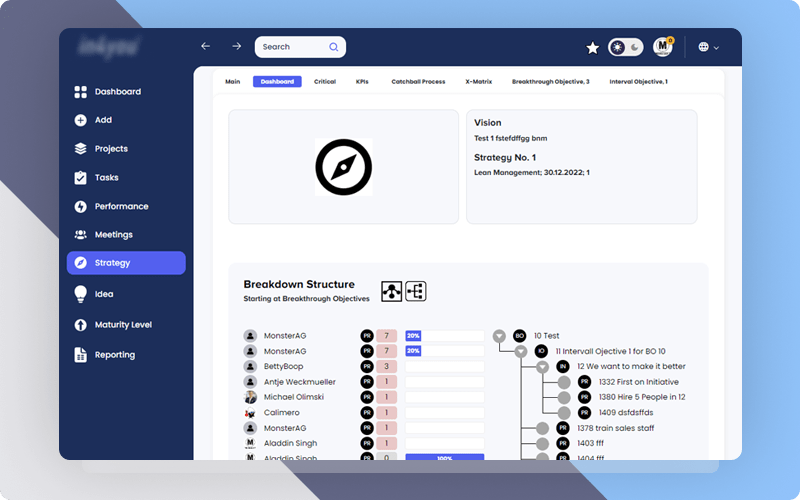The height and width of the screenshot is (500, 800).
Task: Select the Strategy sidebar item
Action: 126,263
